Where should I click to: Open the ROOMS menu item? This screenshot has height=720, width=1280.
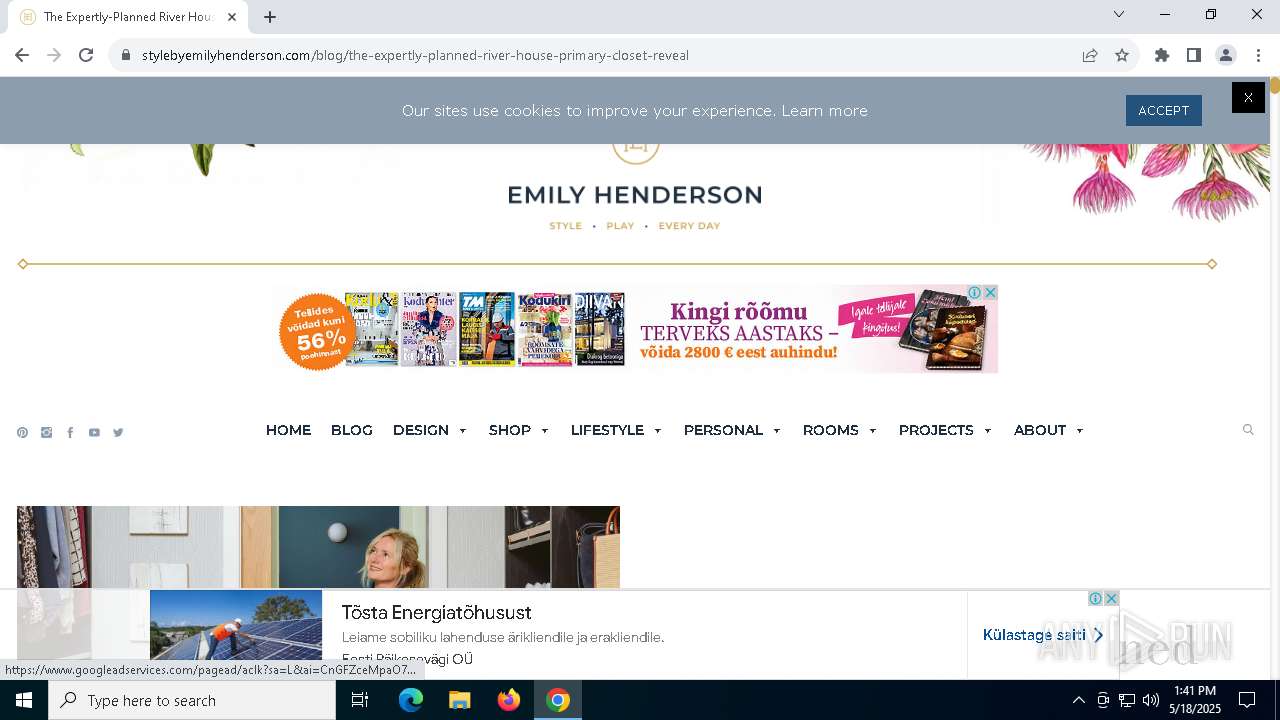(x=831, y=430)
